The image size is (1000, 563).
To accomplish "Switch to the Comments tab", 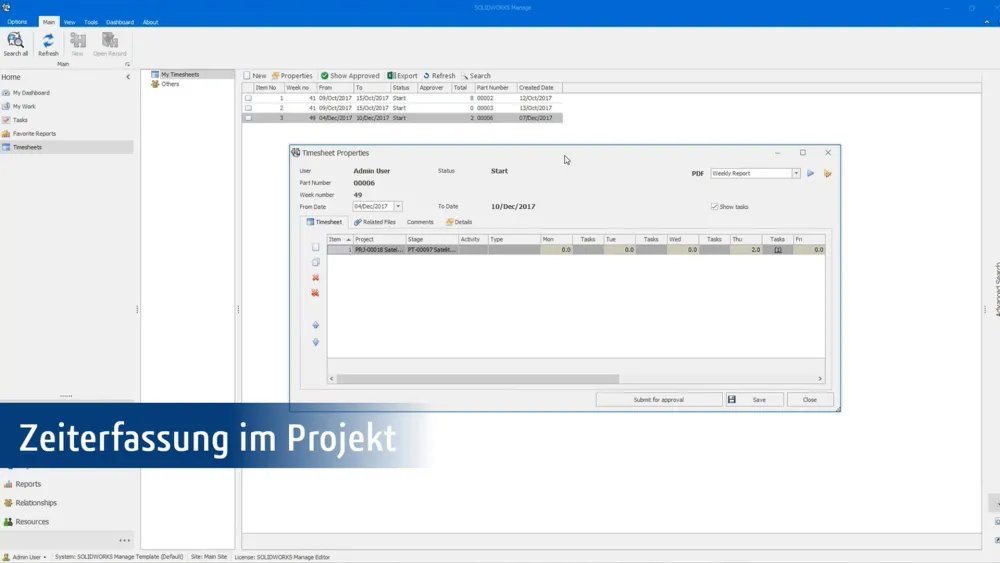I will [x=420, y=223].
